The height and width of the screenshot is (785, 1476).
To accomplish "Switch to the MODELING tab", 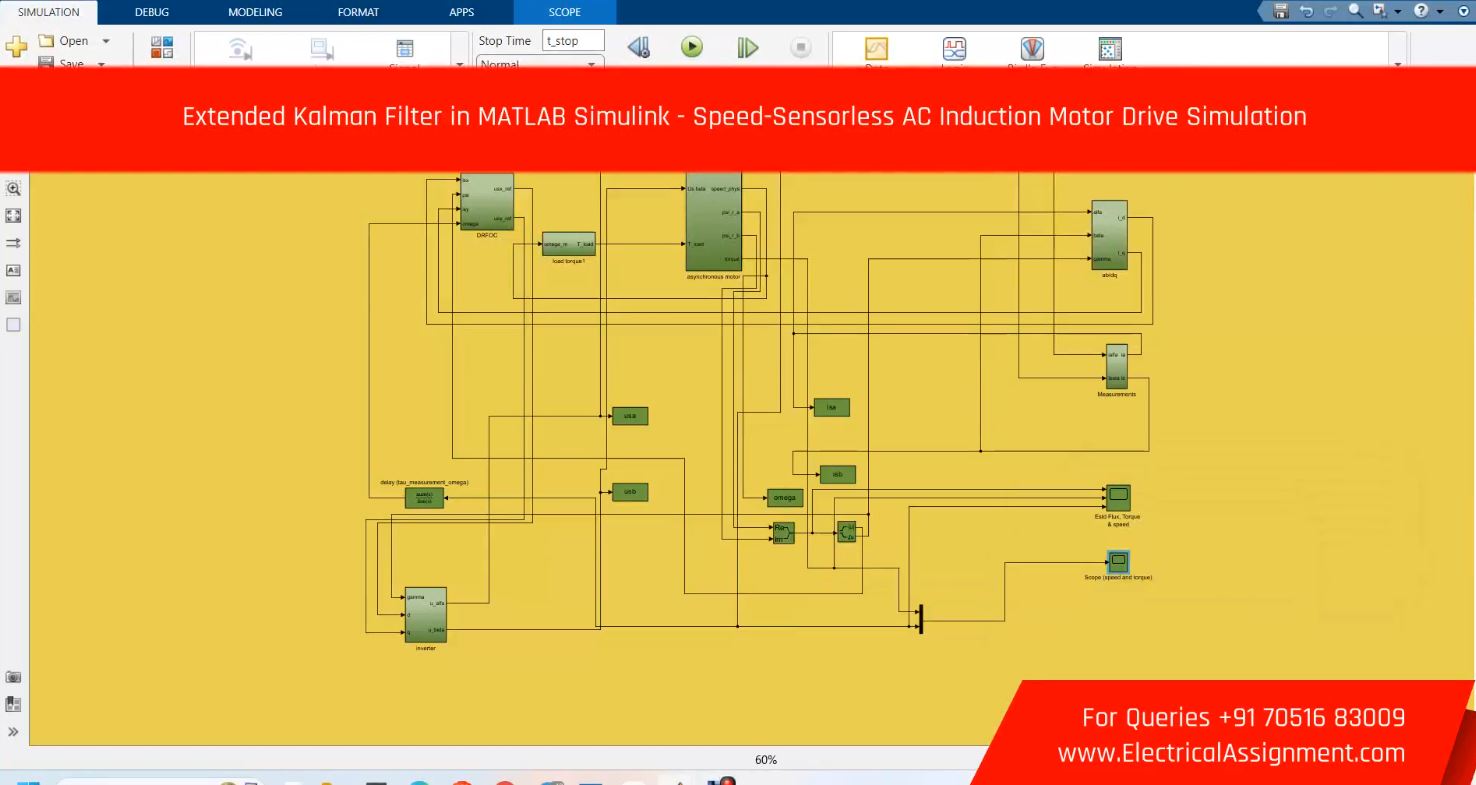I will (255, 12).
